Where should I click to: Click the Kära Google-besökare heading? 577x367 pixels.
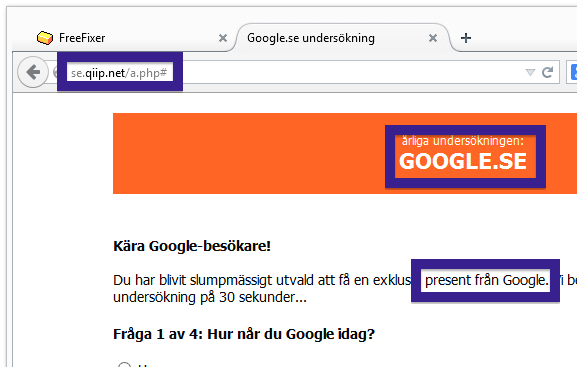tap(192, 246)
